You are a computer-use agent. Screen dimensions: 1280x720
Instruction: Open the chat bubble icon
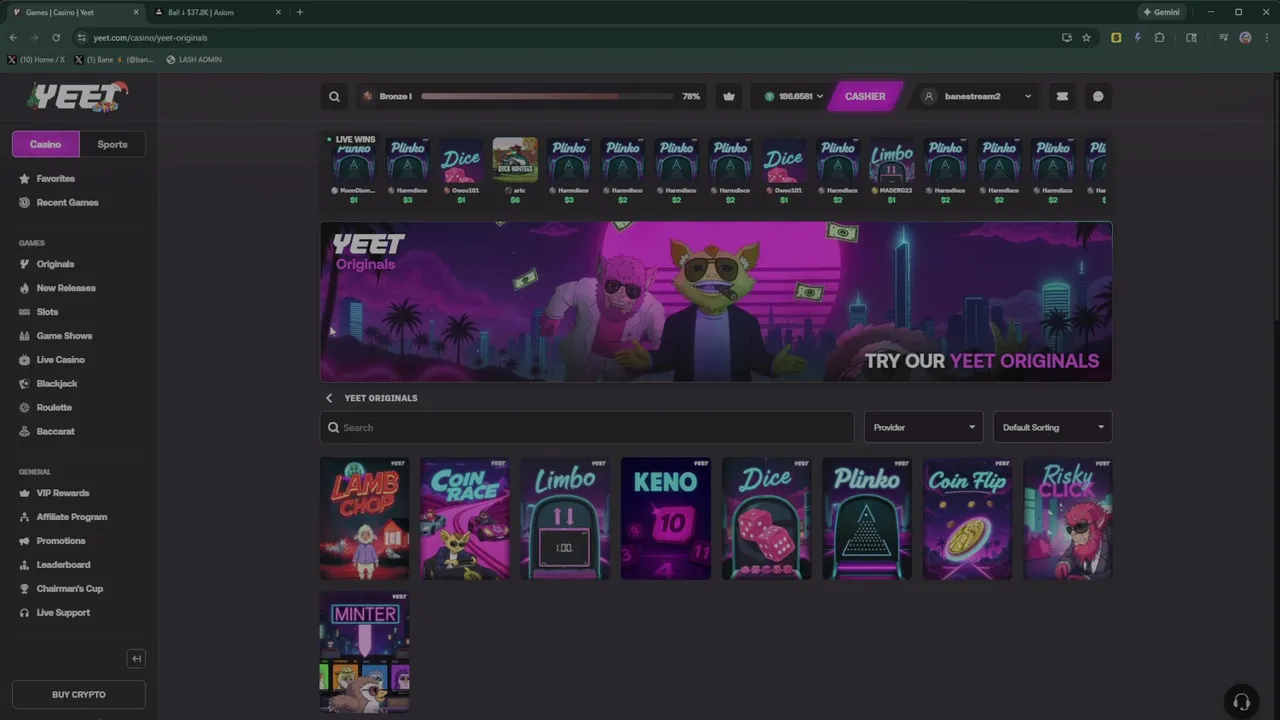[1098, 97]
